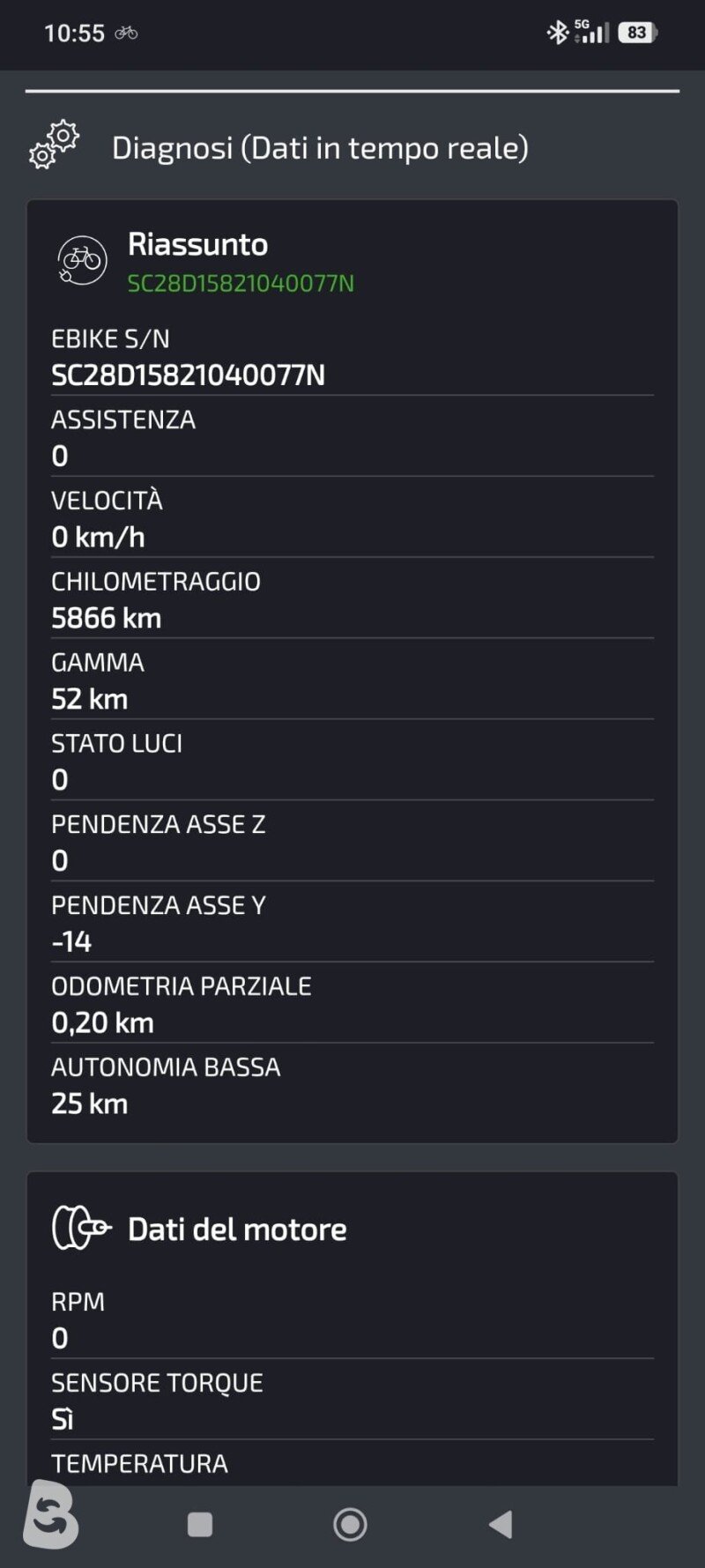Tap the recent apps square button
The height and width of the screenshot is (1568, 705).
point(200,1524)
